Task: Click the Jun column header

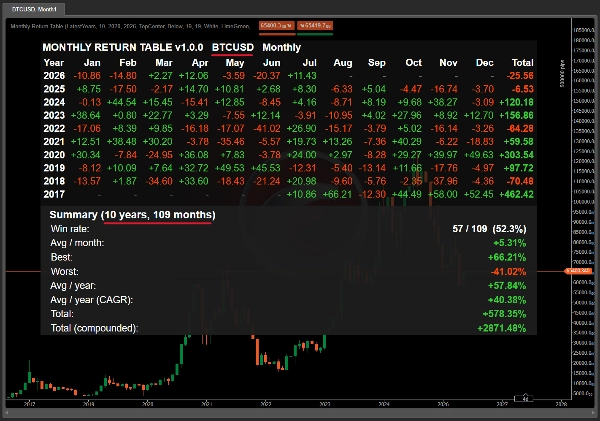Action: click(x=272, y=63)
